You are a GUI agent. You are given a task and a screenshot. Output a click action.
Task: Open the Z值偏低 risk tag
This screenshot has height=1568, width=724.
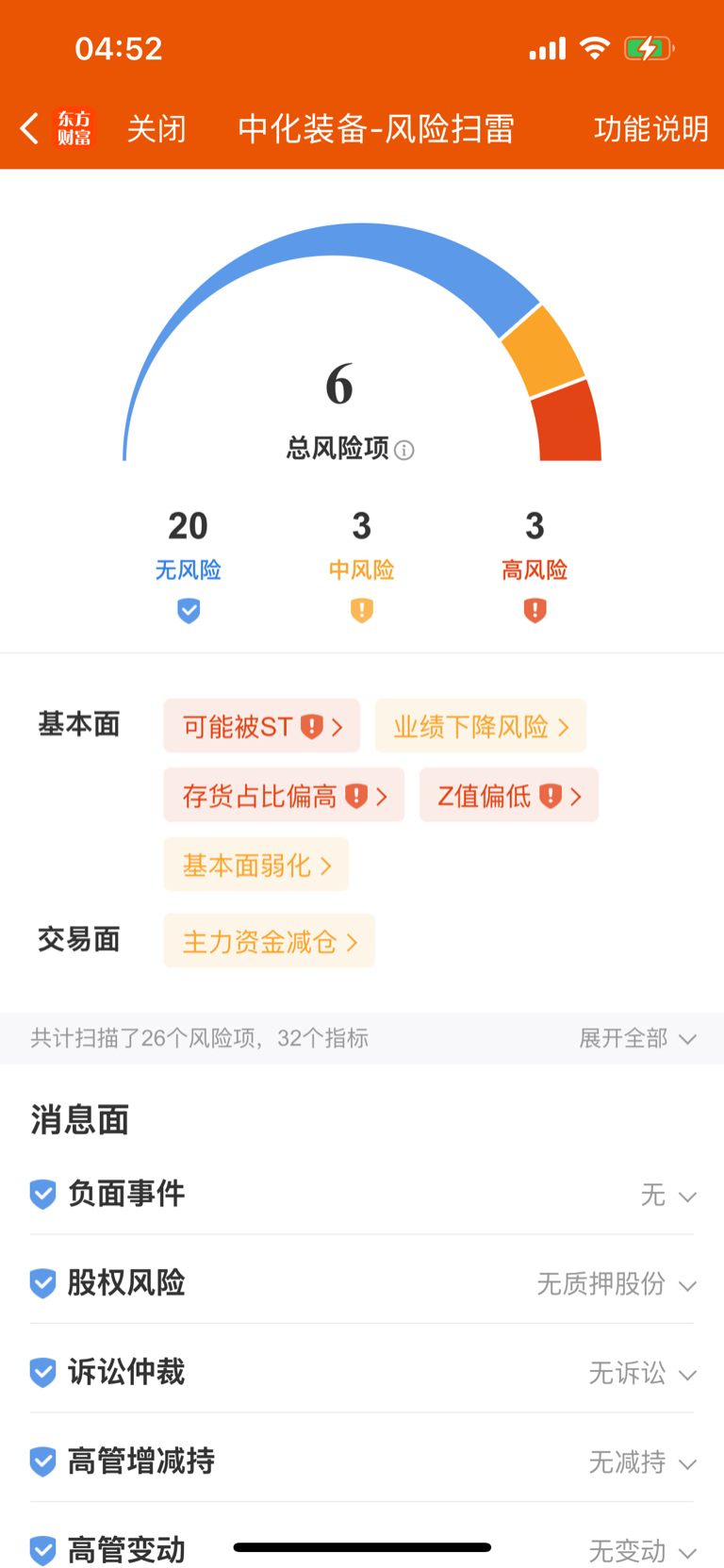point(509,795)
